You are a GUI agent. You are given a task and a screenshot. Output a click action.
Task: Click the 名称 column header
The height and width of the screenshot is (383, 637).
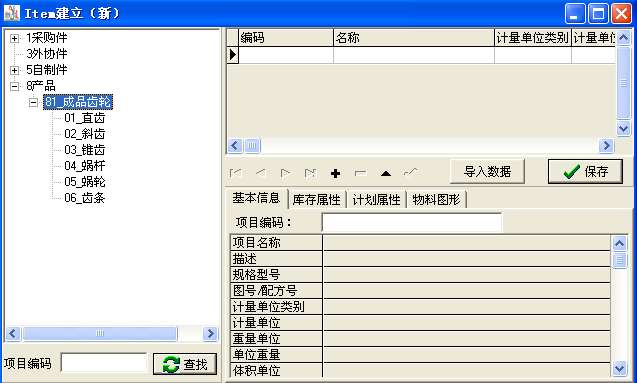[414, 38]
